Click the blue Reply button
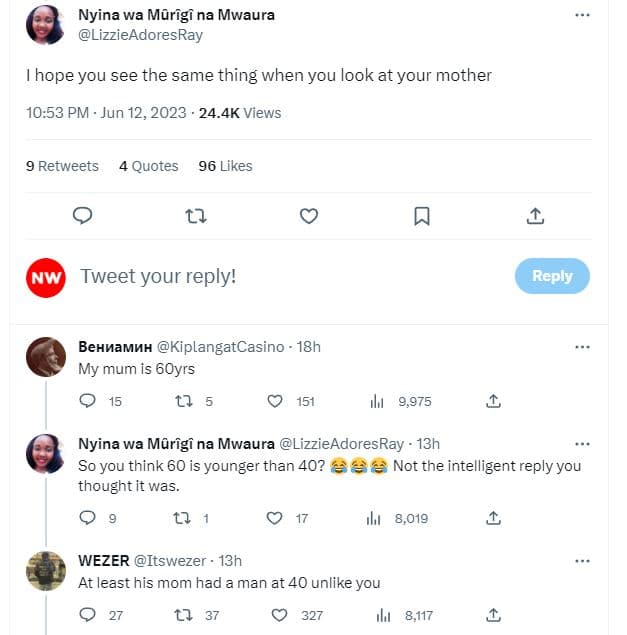The width and height of the screenshot is (627, 635). 552,276
